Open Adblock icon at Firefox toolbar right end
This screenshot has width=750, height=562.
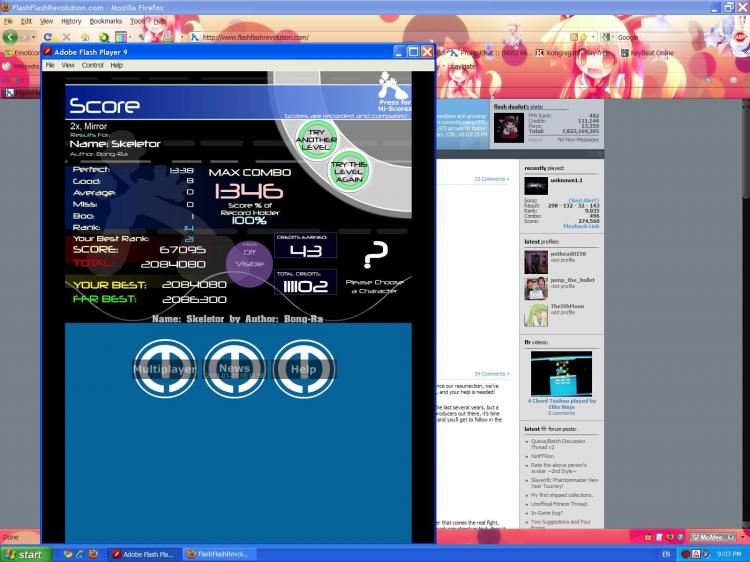[740, 37]
